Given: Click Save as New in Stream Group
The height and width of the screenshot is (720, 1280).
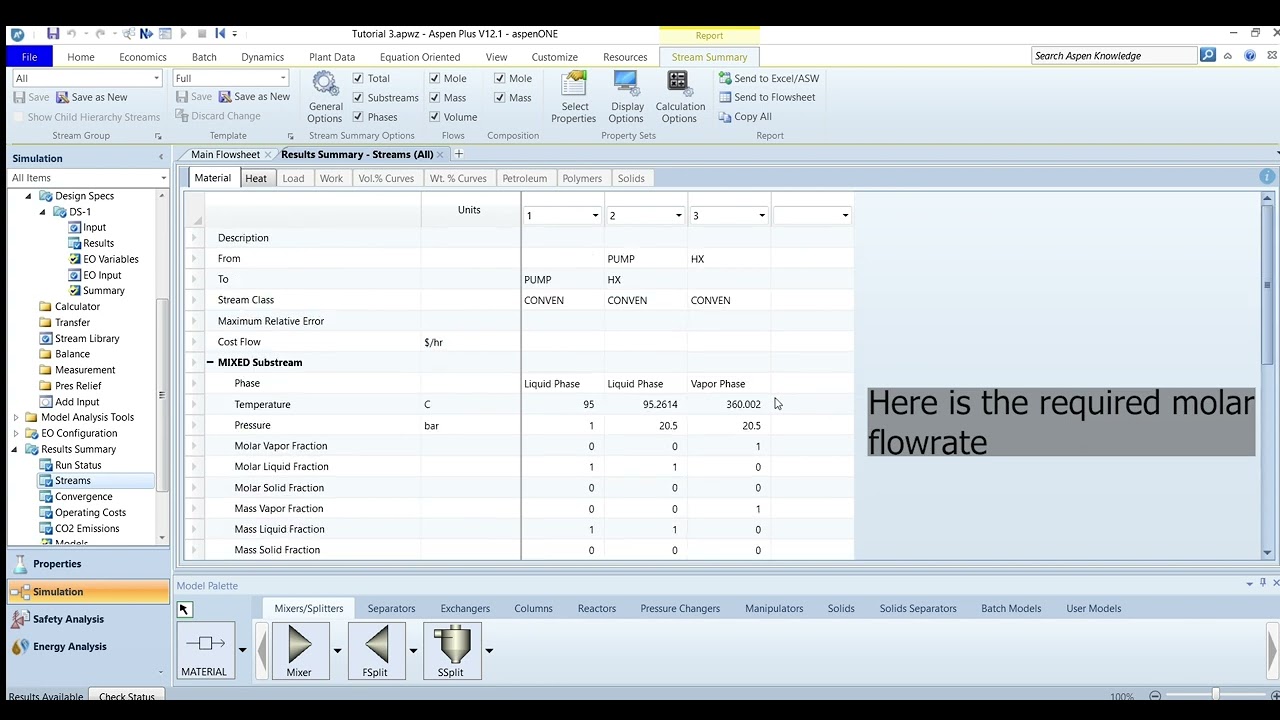Looking at the screenshot, I should [x=91, y=97].
